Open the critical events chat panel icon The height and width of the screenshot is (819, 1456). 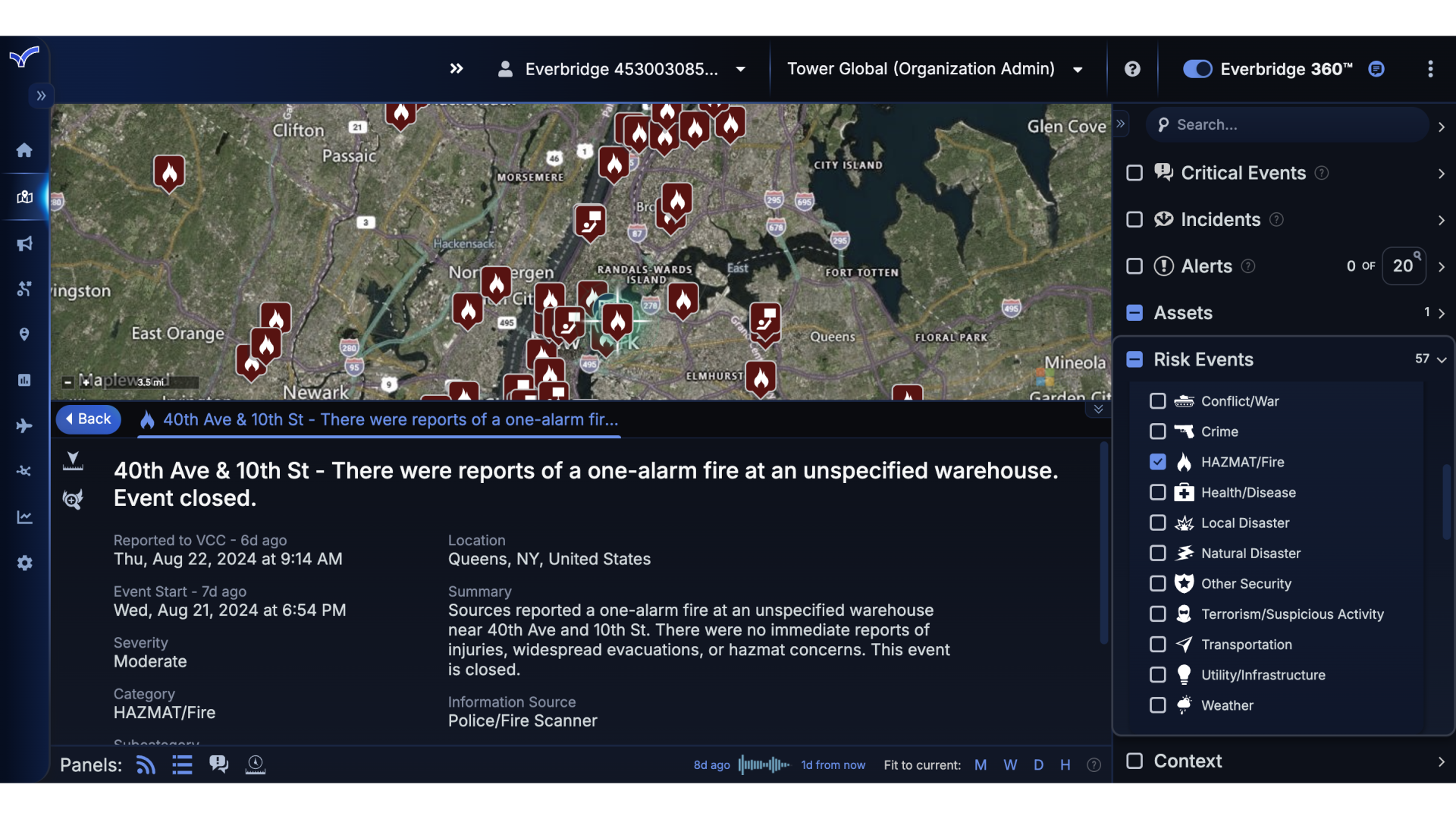(218, 764)
